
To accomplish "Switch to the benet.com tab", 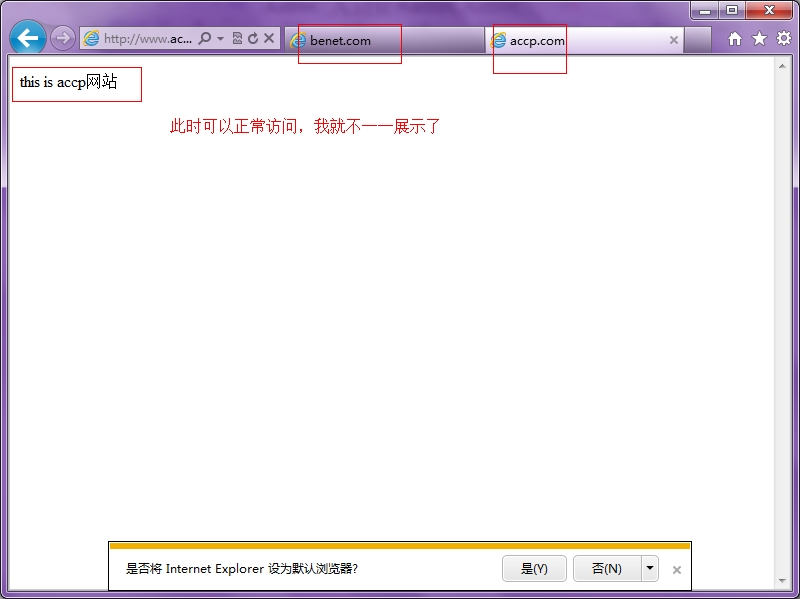I will tap(384, 40).
